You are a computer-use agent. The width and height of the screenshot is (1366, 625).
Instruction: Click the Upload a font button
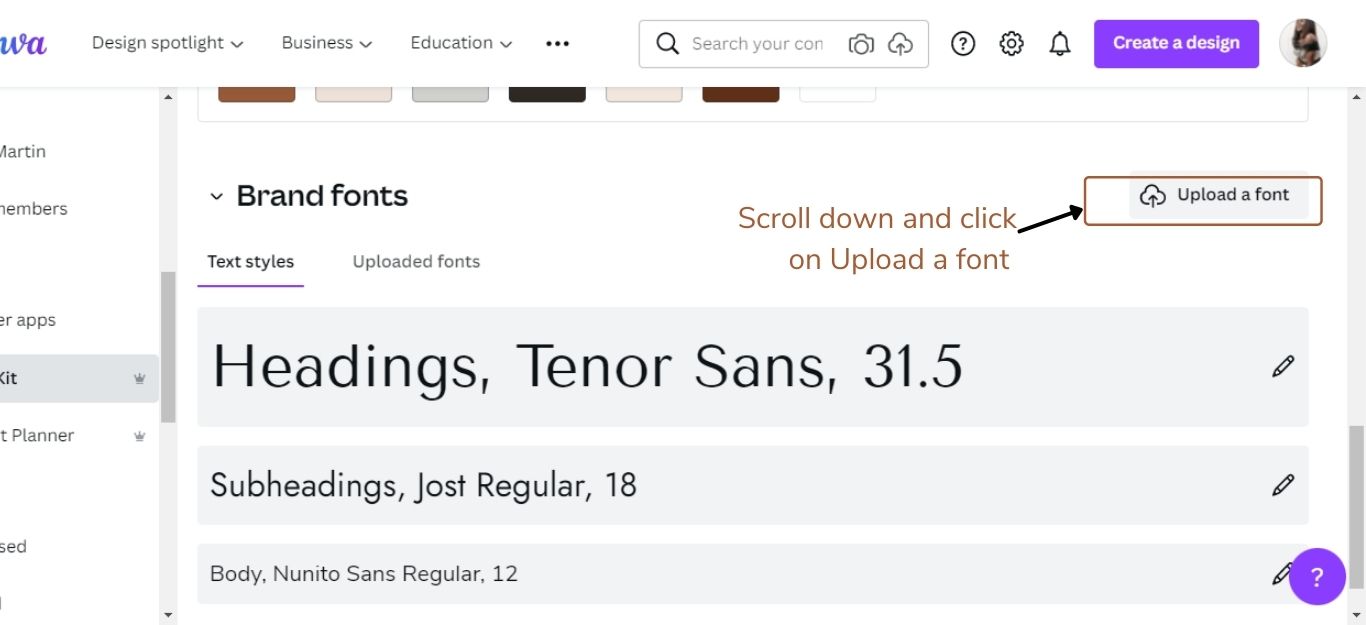[1214, 195]
